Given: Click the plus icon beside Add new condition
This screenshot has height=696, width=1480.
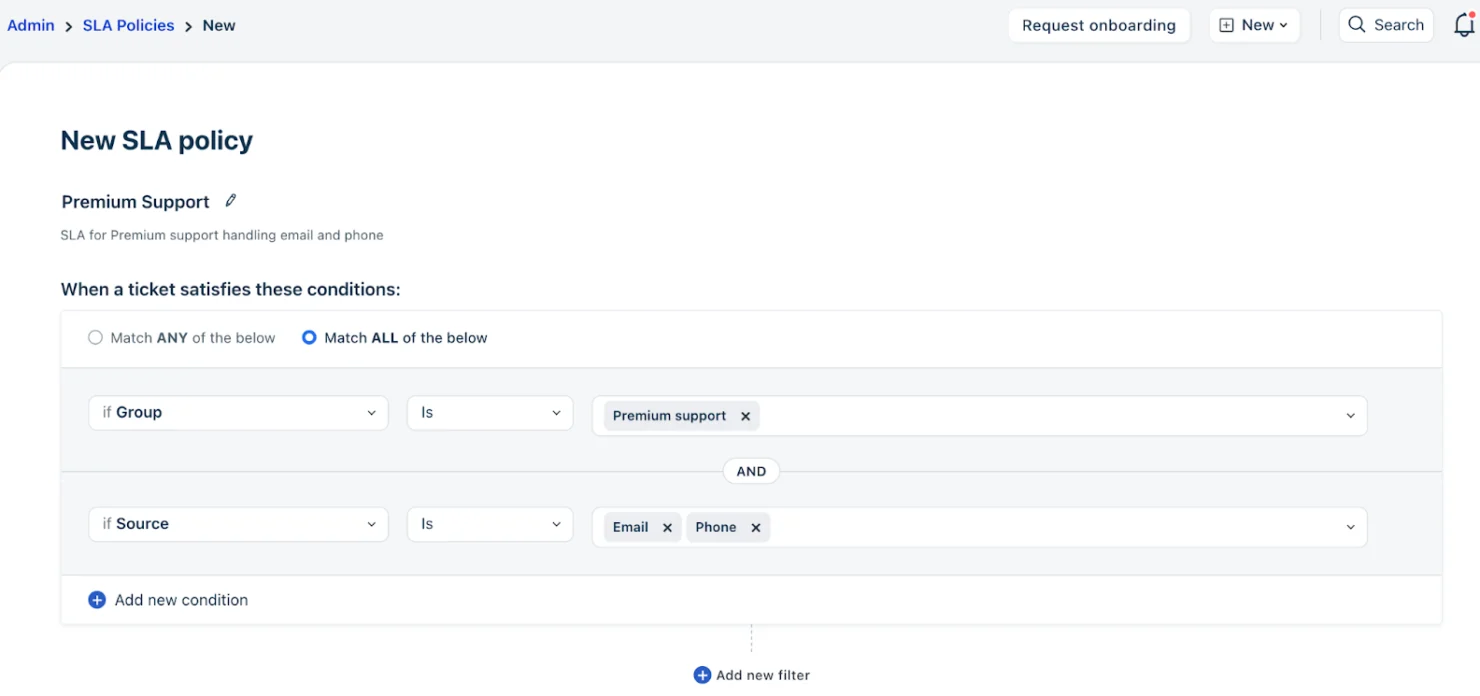Looking at the screenshot, I should (97, 599).
